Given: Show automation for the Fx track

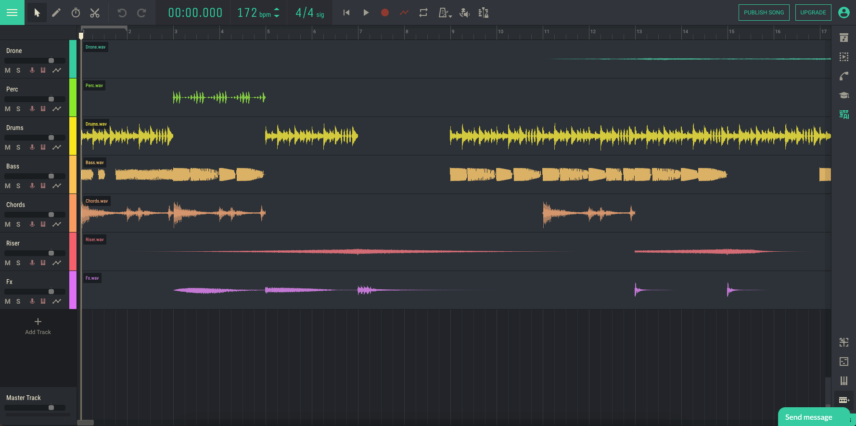Looking at the screenshot, I should point(57,301).
